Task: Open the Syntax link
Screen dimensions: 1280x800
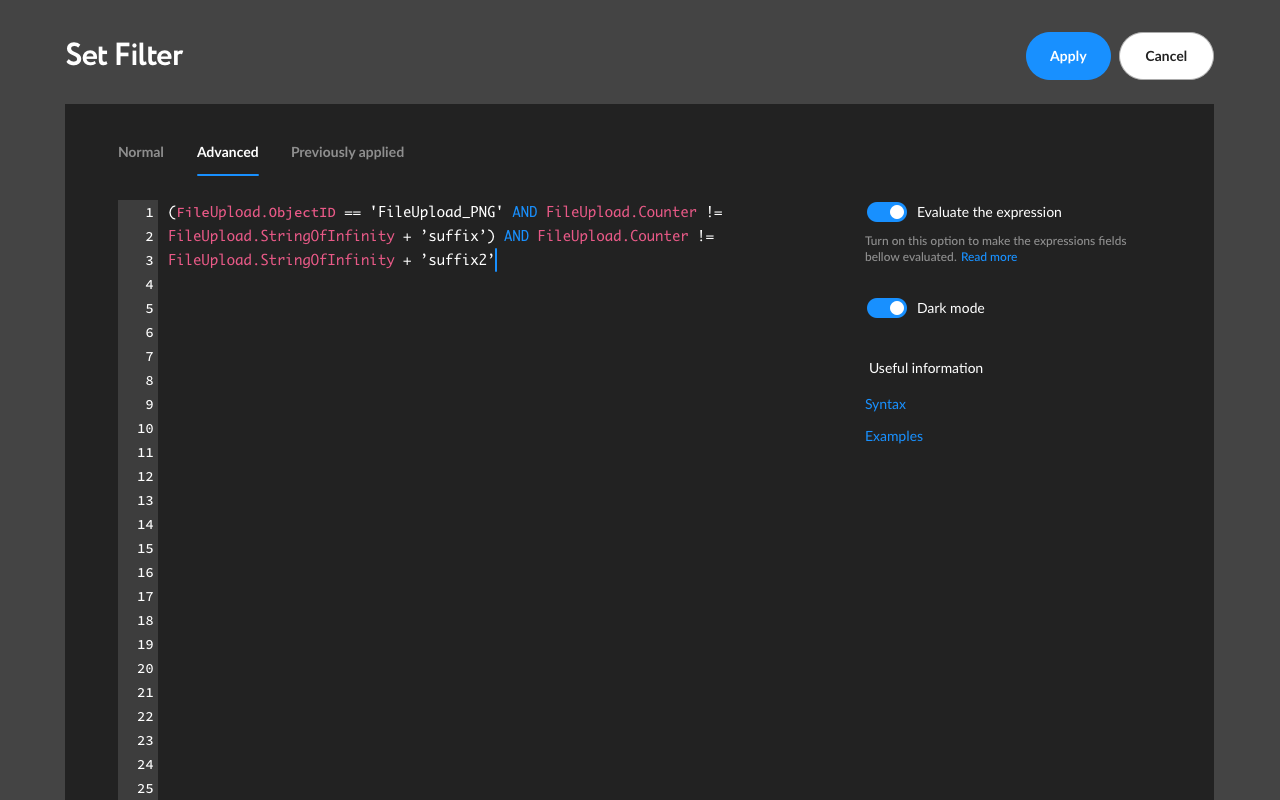Action: point(885,404)
